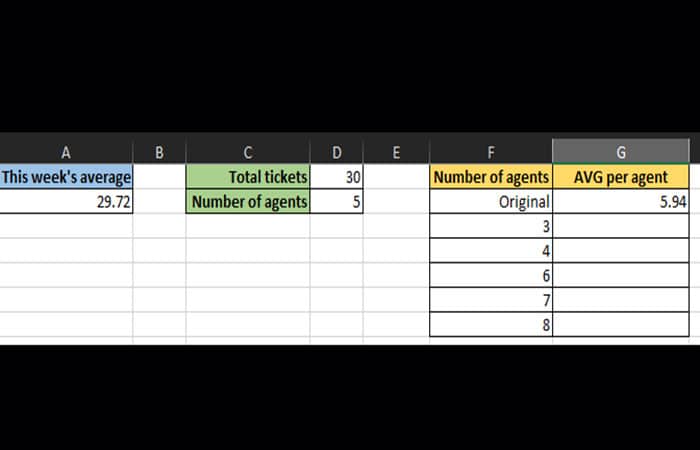Screen dimensions: 700x450
Task: Select the green "Total tickets" cell
Action: click(247, 177)
